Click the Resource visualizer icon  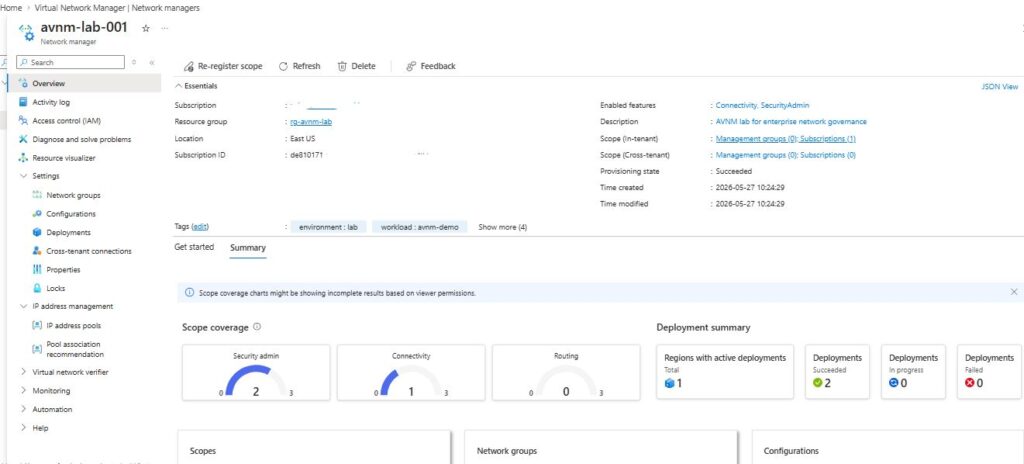[x=24, y=157]
